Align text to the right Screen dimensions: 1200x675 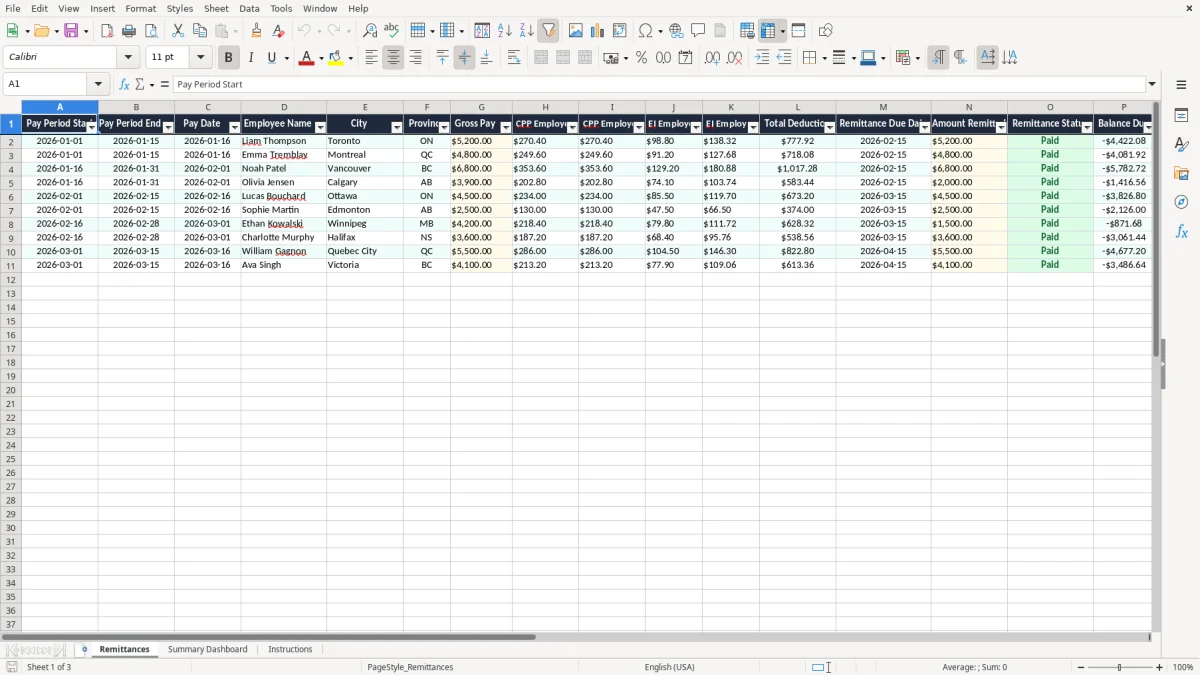point(415,58)
